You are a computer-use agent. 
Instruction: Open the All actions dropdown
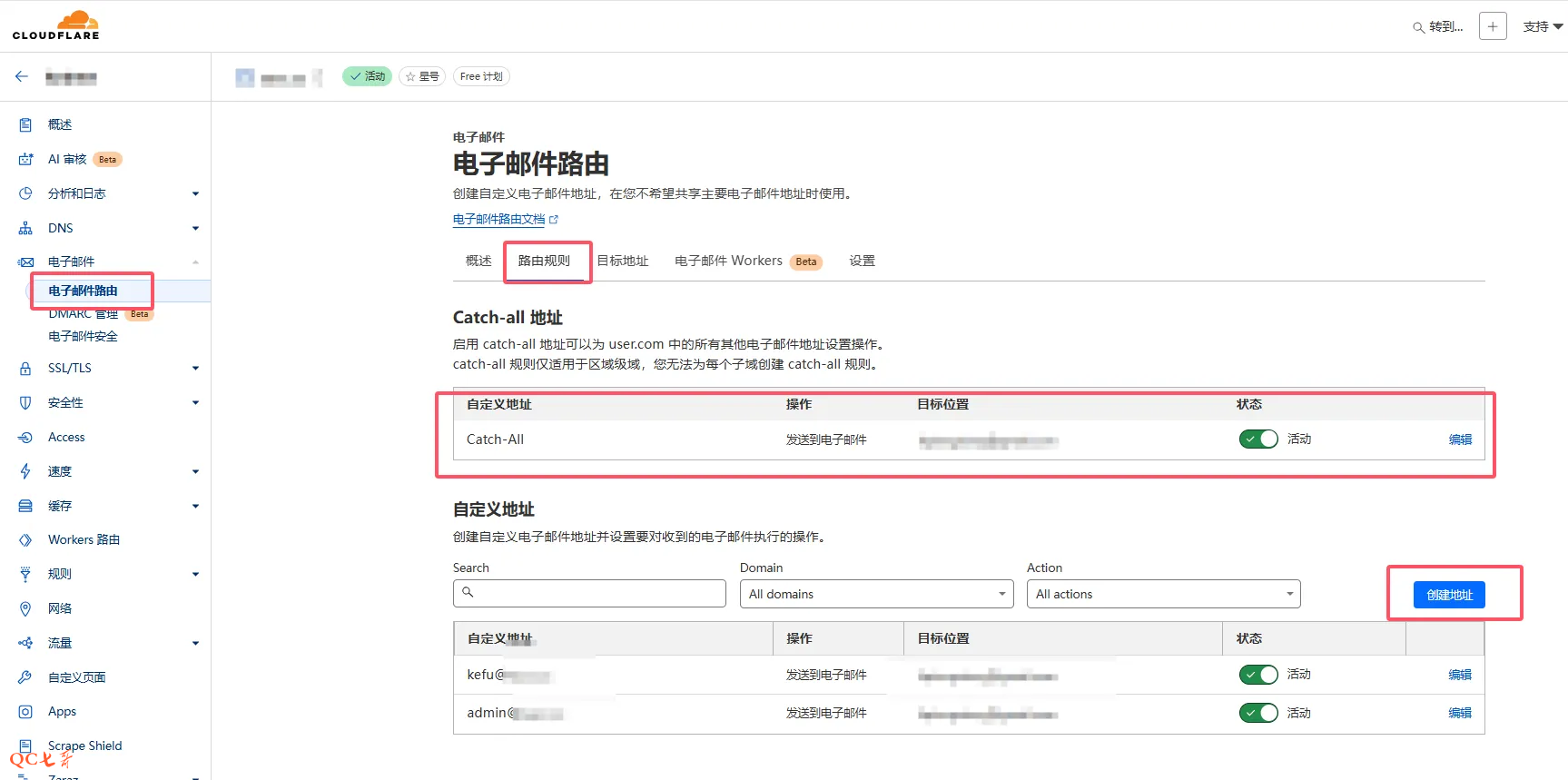pos(1163,594)
